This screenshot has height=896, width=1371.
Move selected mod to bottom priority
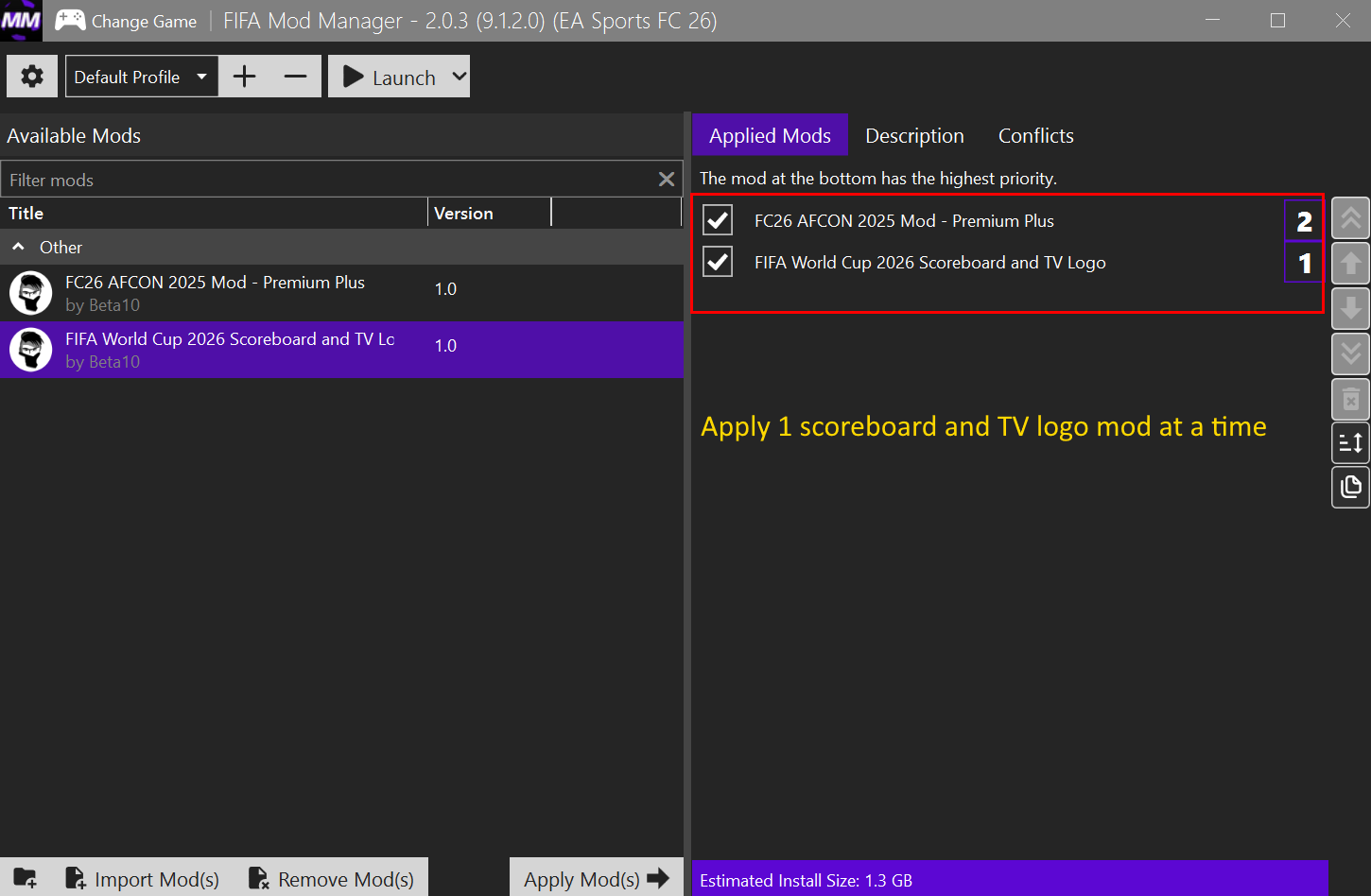point(1351,353)
